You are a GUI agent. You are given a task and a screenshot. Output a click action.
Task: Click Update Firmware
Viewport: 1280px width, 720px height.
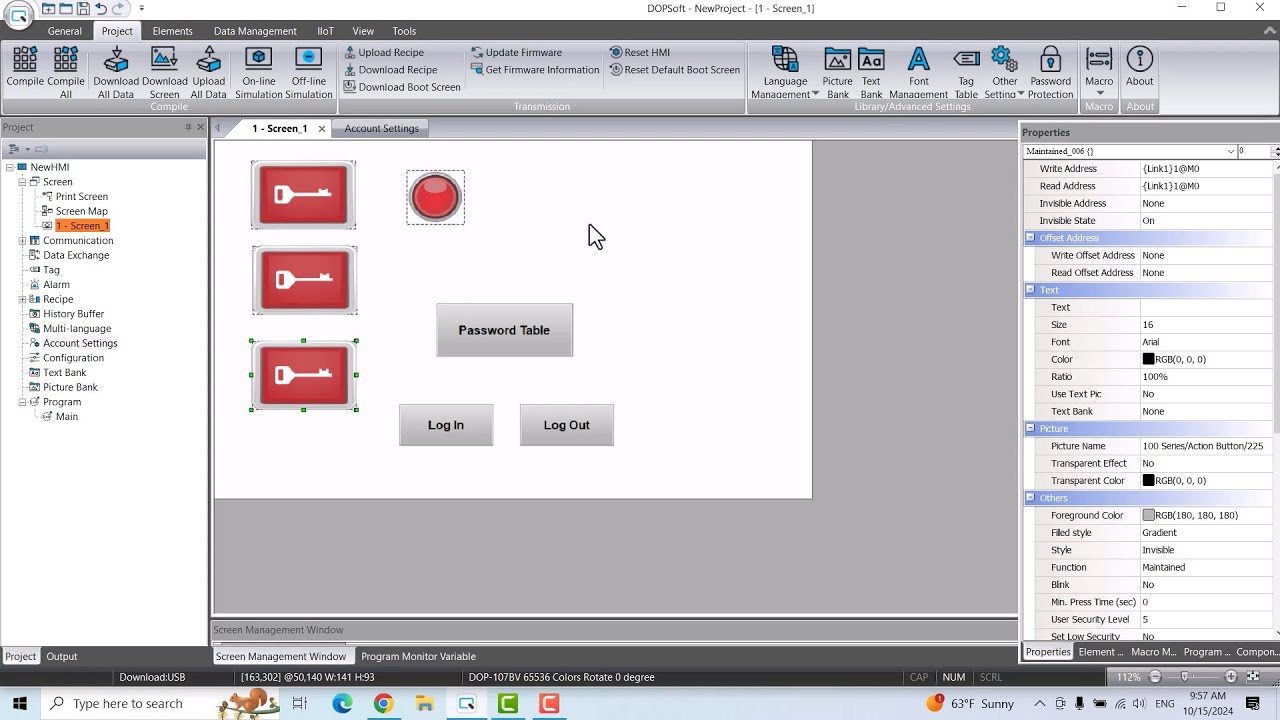click(x=516, y=52)
